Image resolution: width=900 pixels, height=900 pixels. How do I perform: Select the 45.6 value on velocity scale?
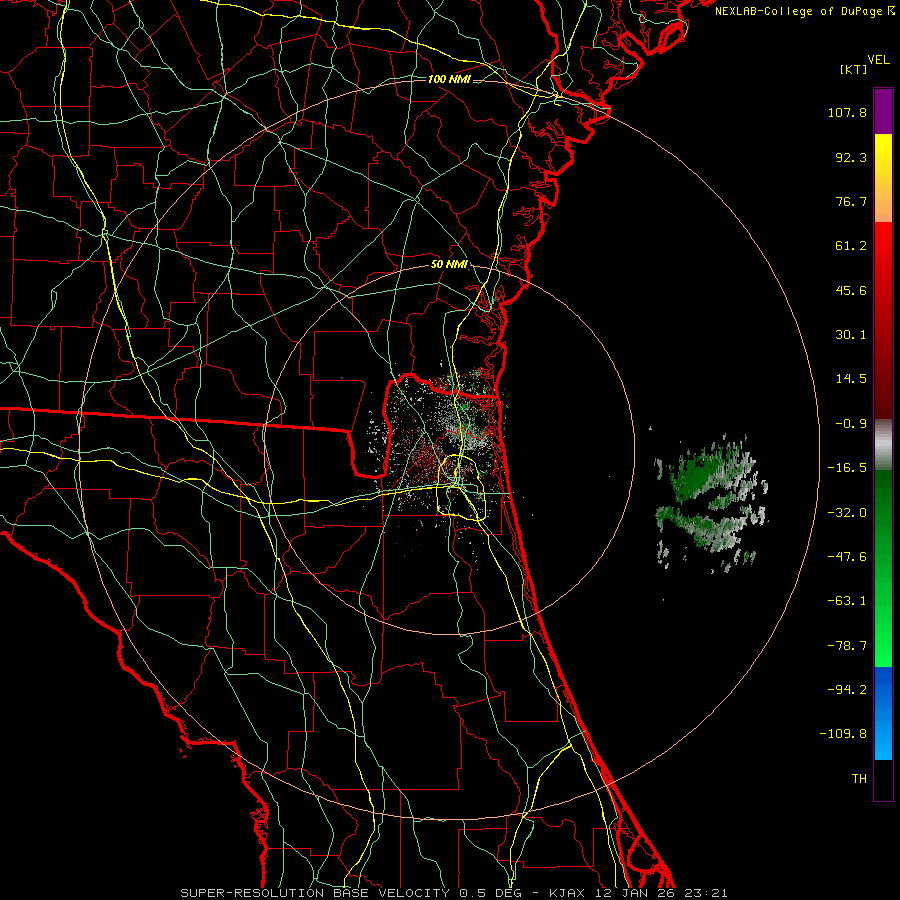click(x=851, y=290)
